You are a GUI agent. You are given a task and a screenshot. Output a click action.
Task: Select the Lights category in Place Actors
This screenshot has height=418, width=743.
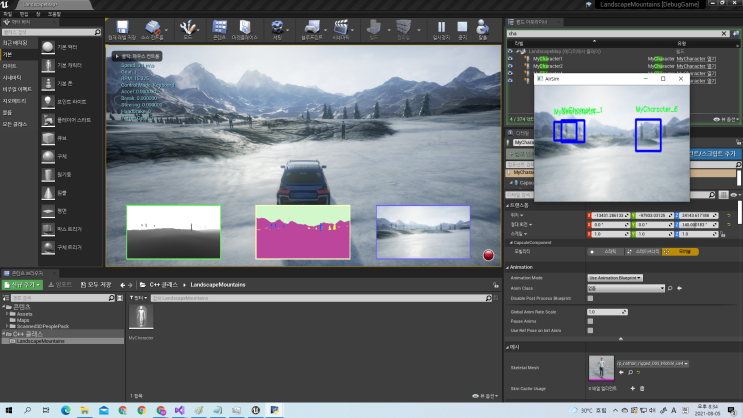click(x=9, y=66)
